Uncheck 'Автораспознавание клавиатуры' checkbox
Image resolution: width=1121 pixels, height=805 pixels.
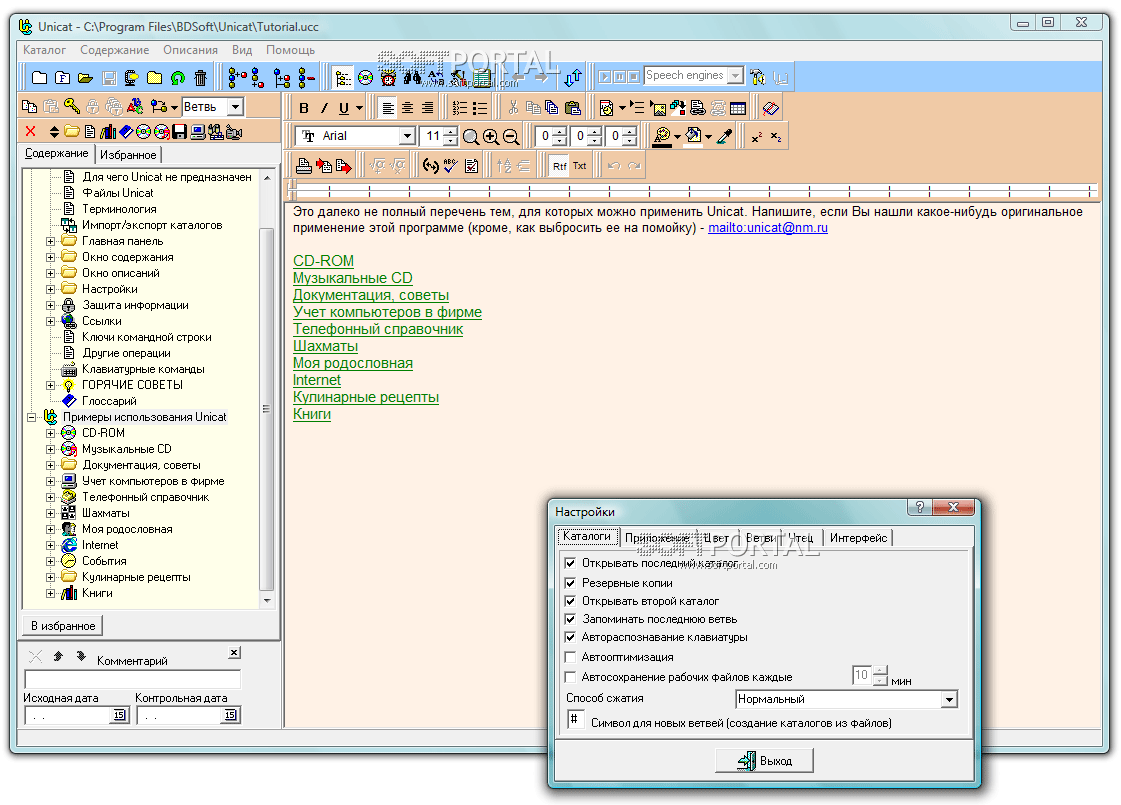(x=570, y=637)
